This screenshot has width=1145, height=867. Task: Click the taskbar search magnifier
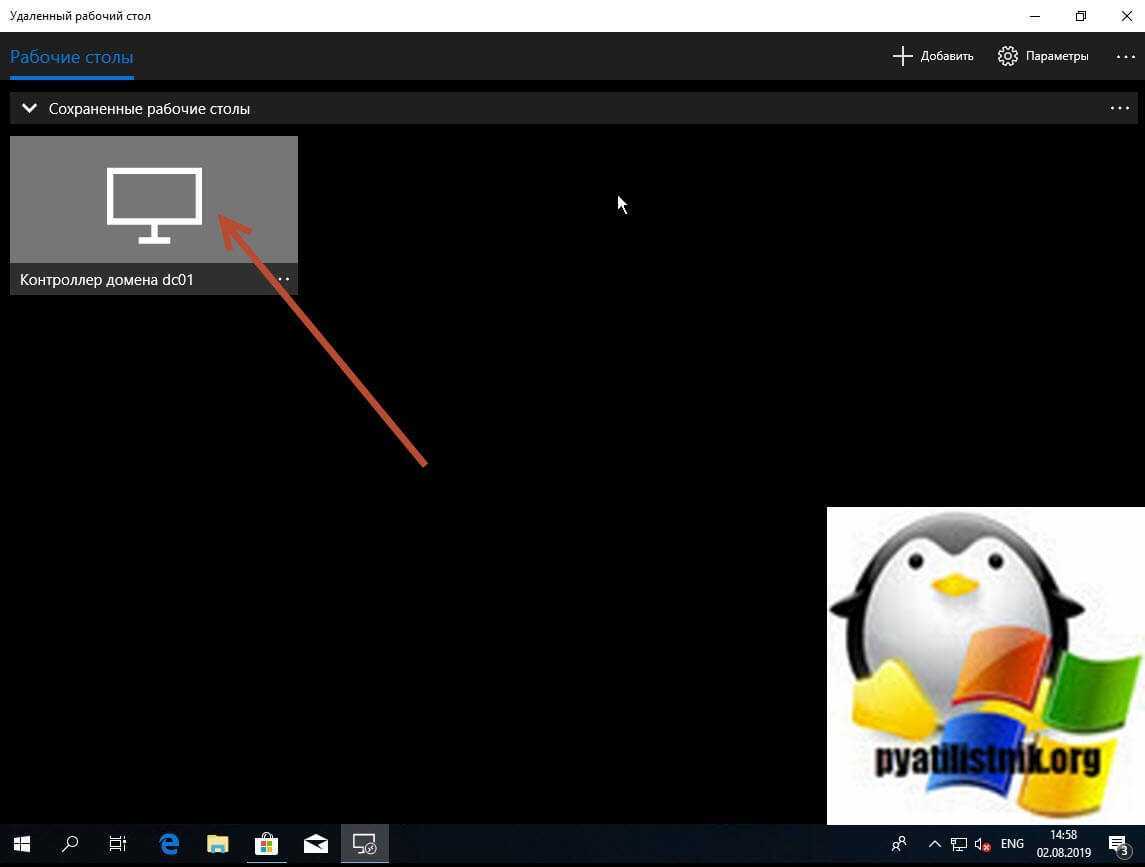(70, 845)
